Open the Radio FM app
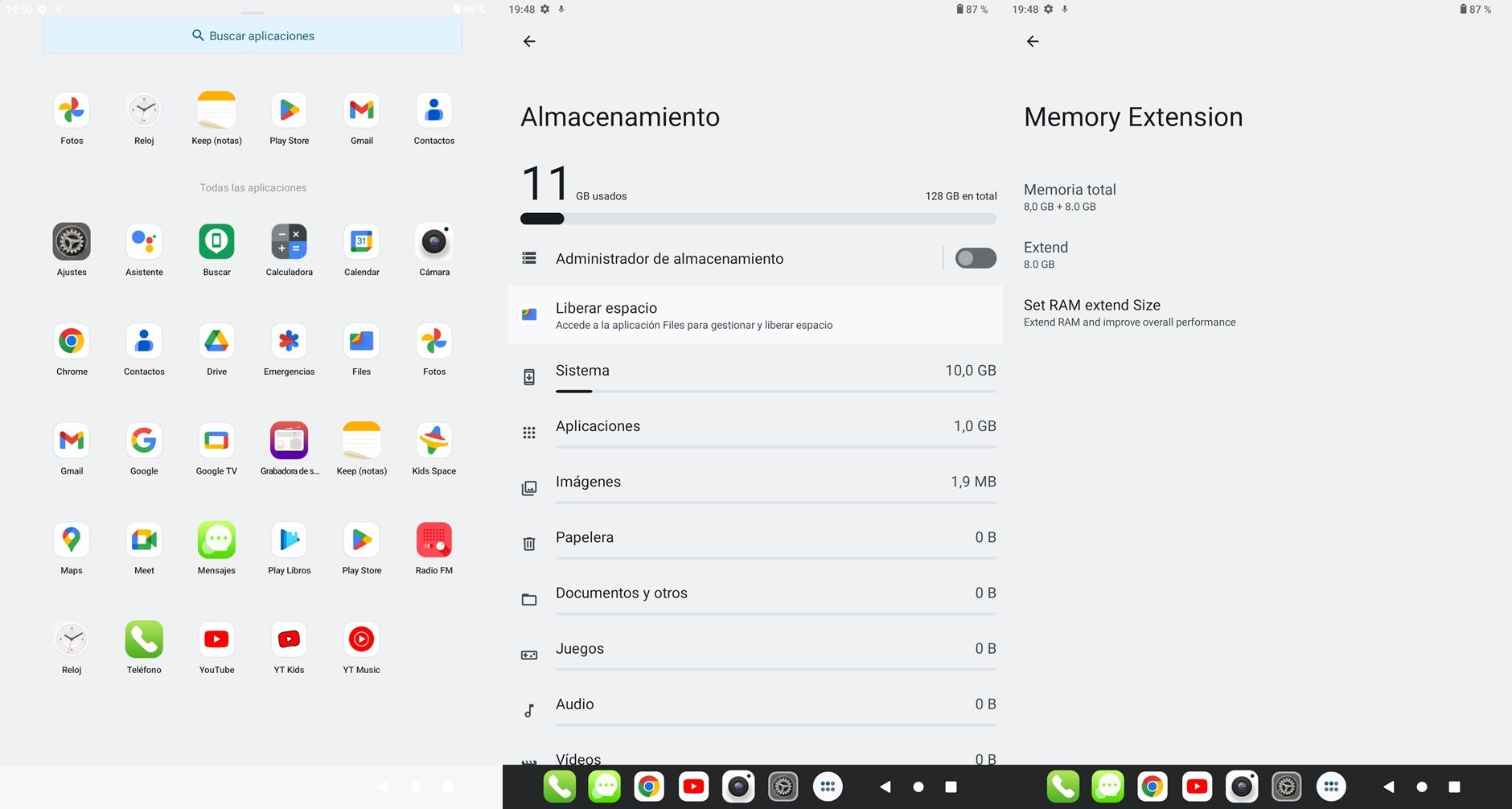The image size is (1512, 809). 433,540
